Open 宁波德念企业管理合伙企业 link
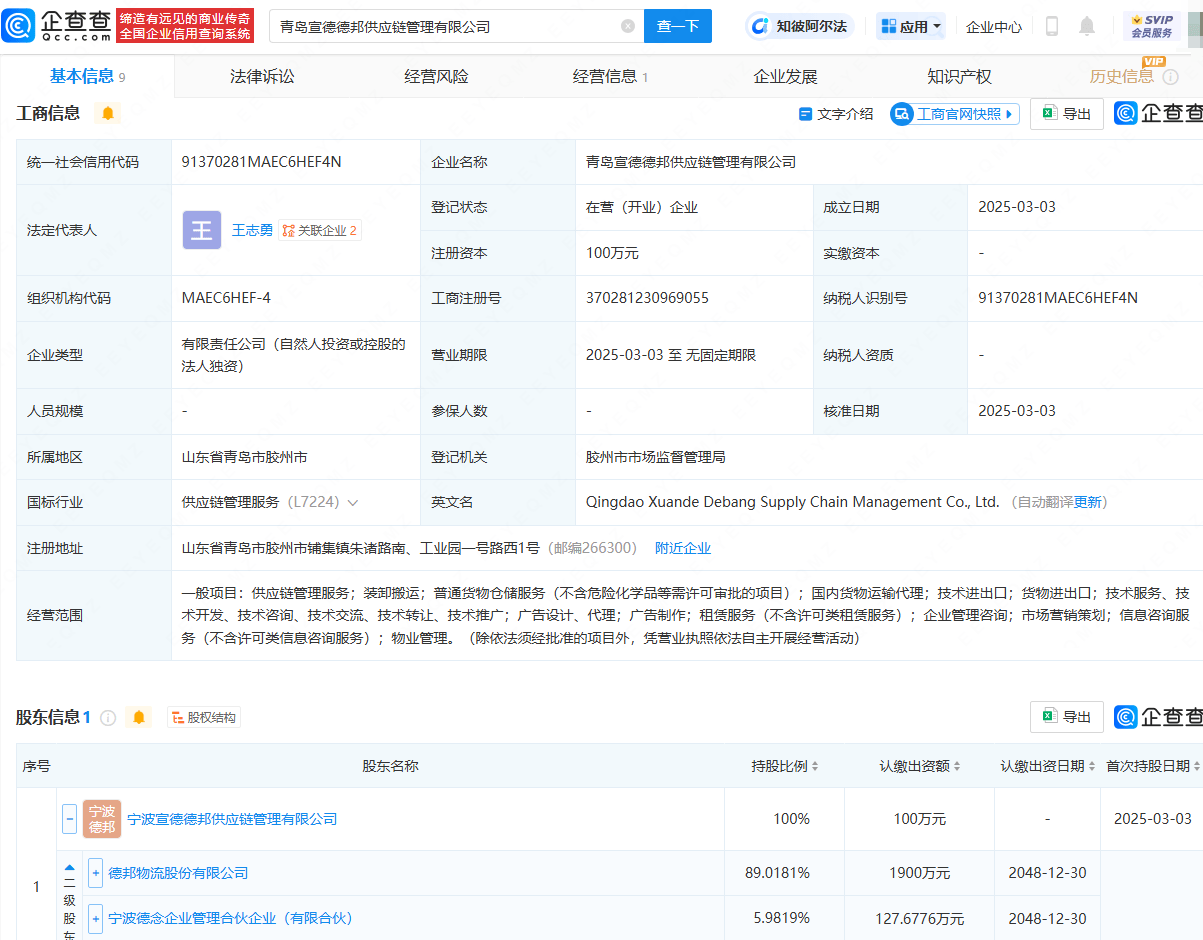This screenshot has height=940, width=1203. coord(230,918)
